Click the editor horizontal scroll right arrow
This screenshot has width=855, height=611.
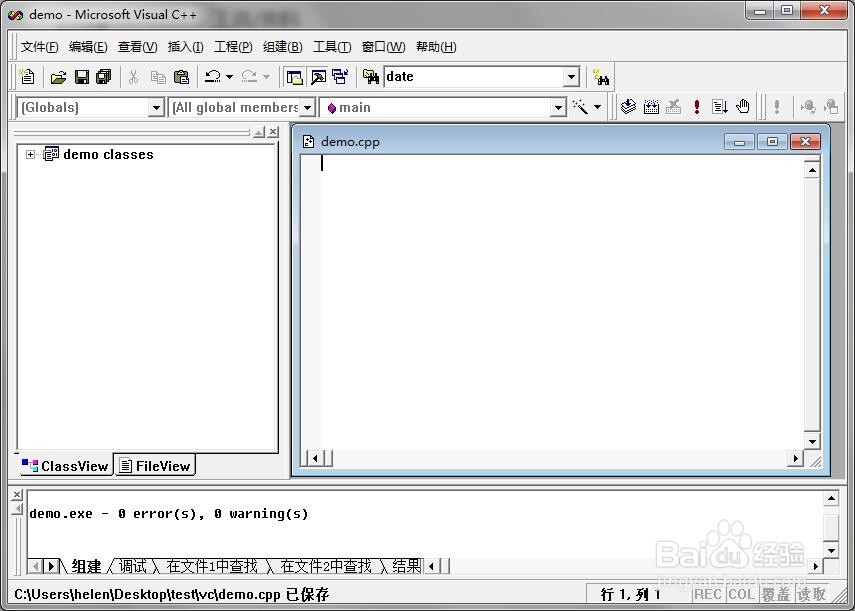(796, 458)
